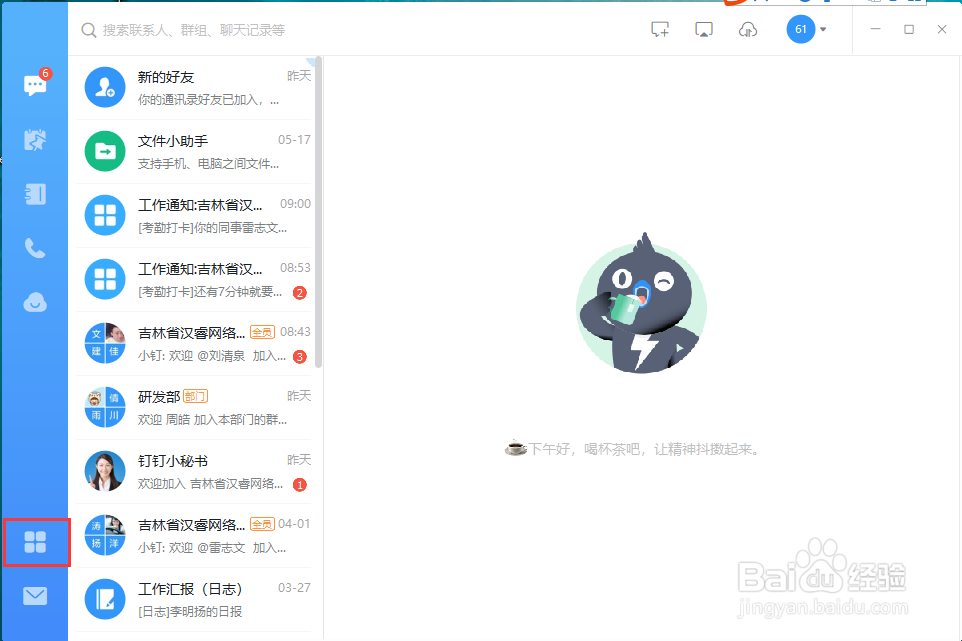Click the 全员 tag on 04-01 group
Image resolution: width=962 pixels, height=641 pixels.
coord(262,524)
